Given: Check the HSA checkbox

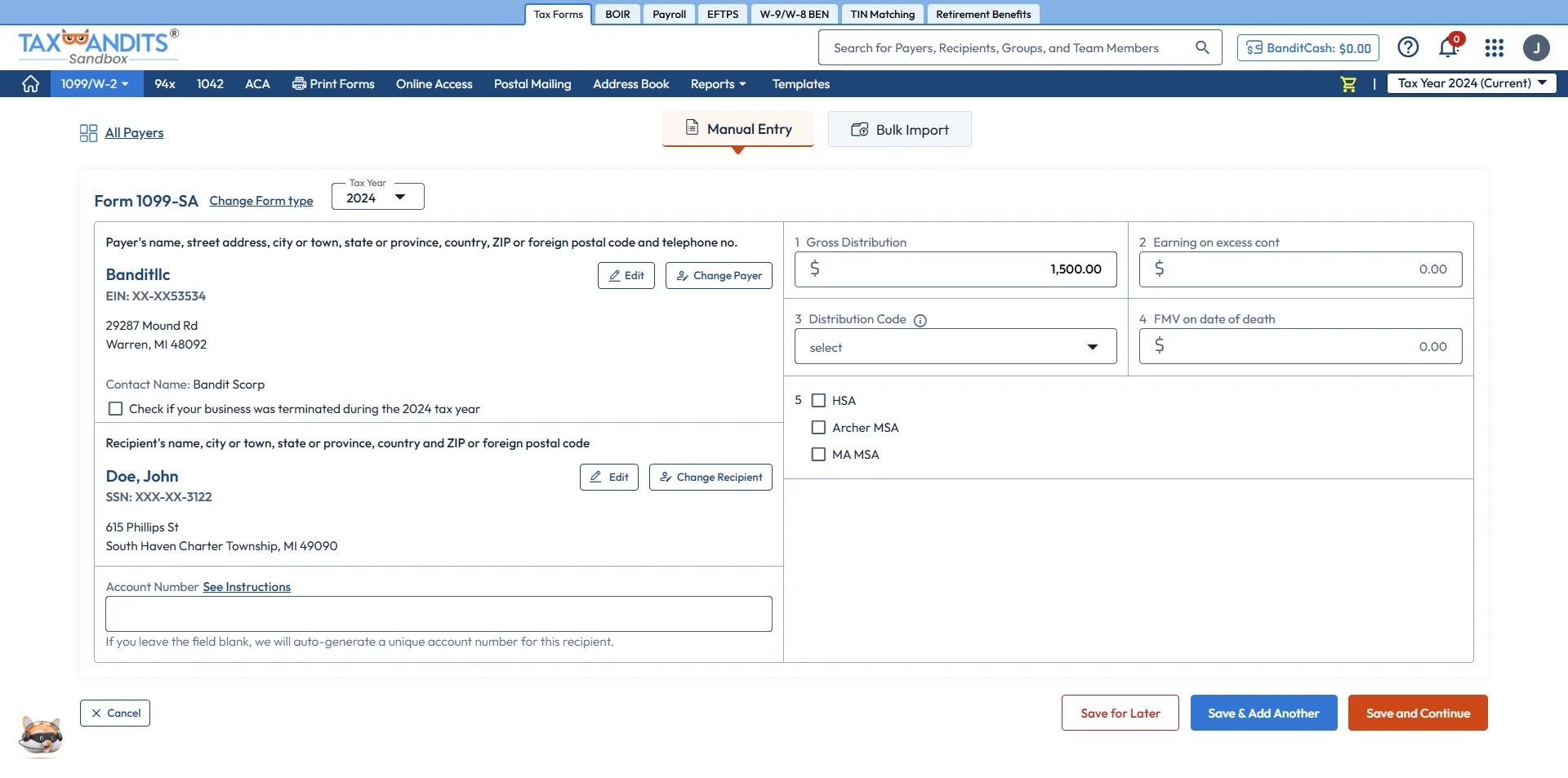Looking at the screenshot, I should click(x=819, y=400).
